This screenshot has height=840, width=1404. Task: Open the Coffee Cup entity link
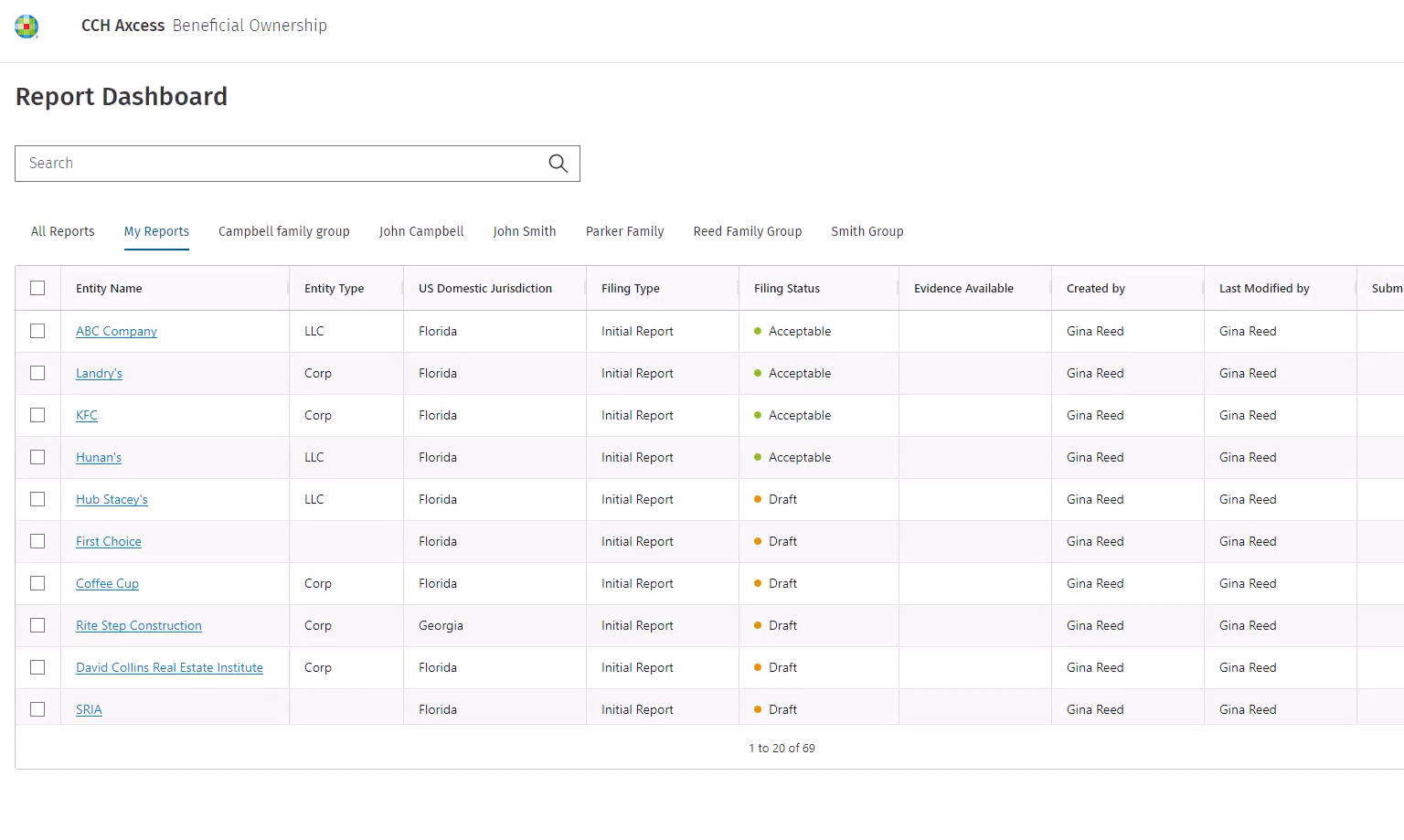tap(107, 583)
